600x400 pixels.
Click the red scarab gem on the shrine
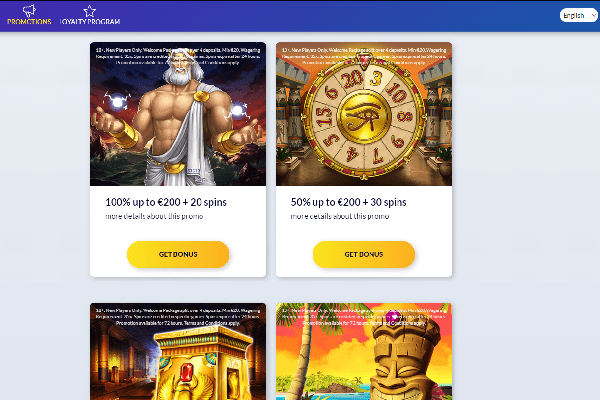187,372
